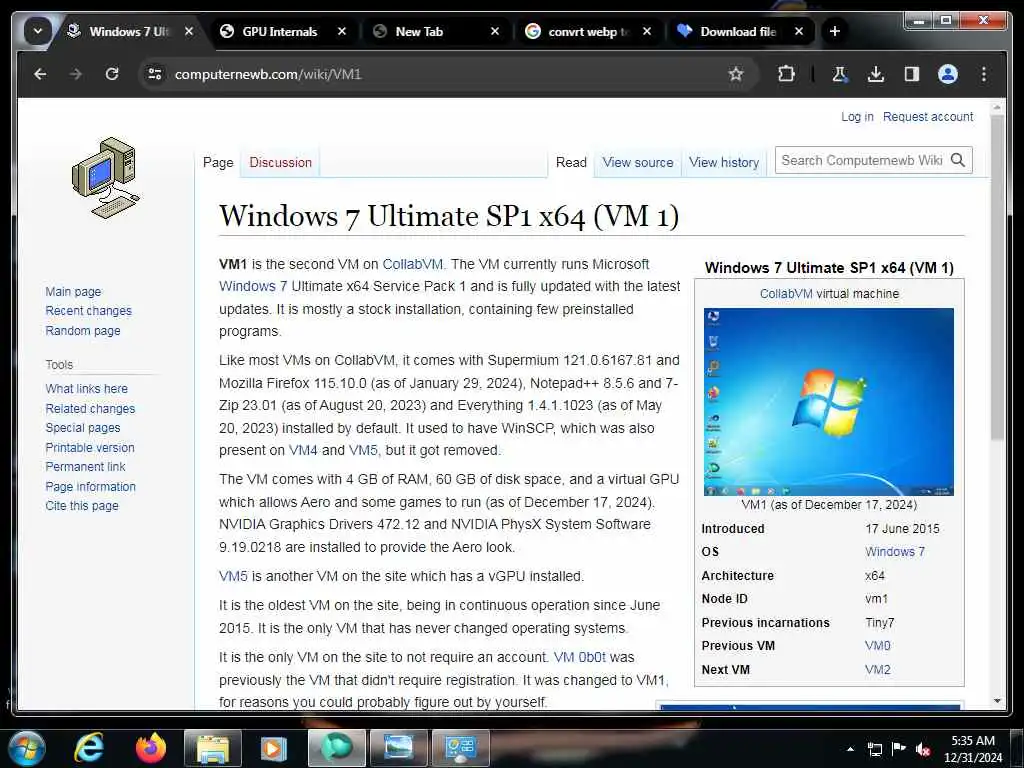The width and height of the screenshot is (1024, 768).
Task: Select the Read view tab
Action: [571, 162]
